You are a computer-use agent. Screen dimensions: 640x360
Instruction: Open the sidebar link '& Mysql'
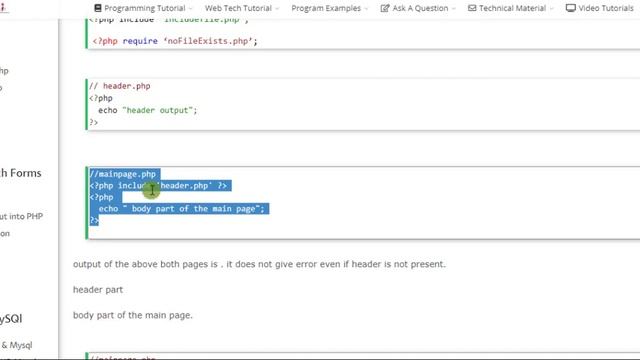16,345
